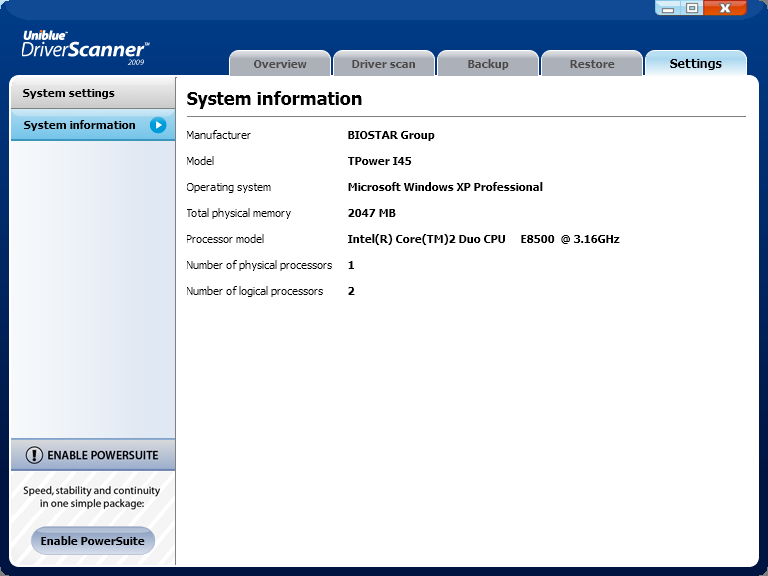Maximize the DriverScanner window

692,8
